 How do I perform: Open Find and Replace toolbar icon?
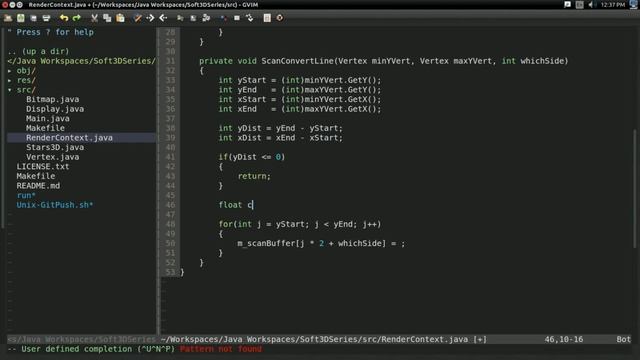pyautogui.click(x=138, y=18)
